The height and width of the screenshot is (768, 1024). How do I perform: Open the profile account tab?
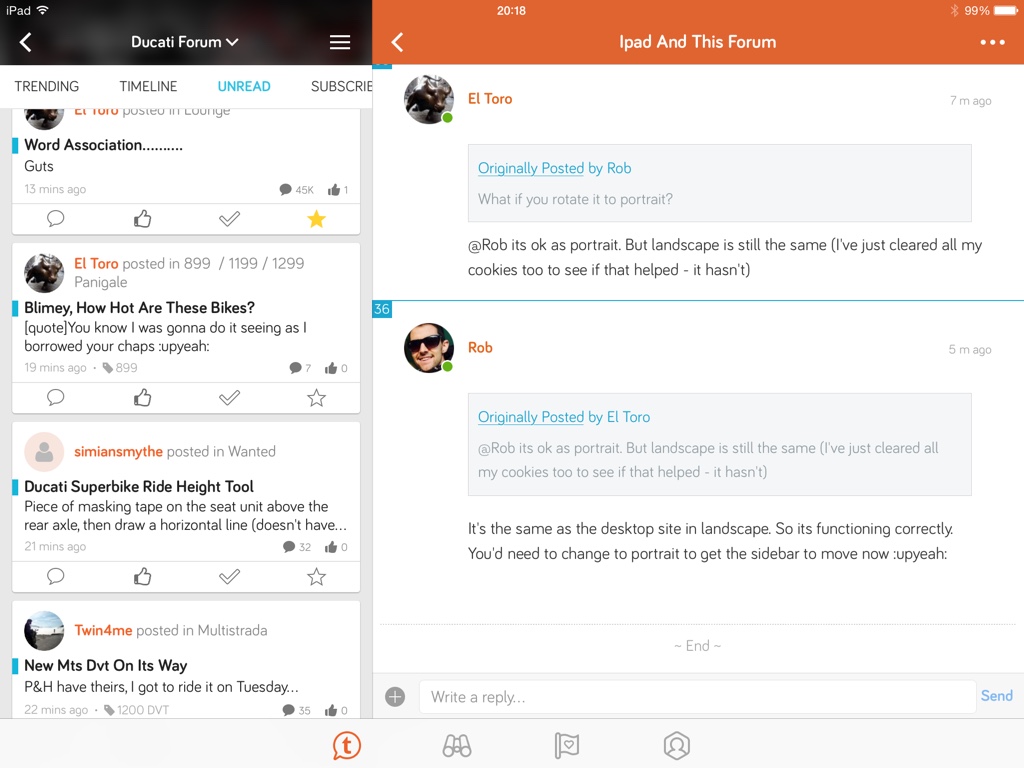pyautogui.click(x=677, y=745)
